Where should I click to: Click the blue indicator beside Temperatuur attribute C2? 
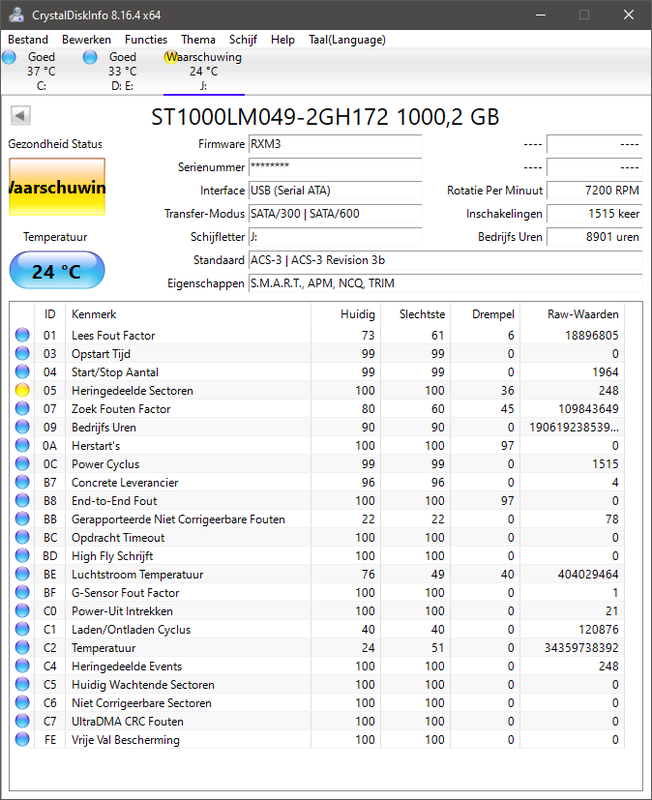[22, 647]
